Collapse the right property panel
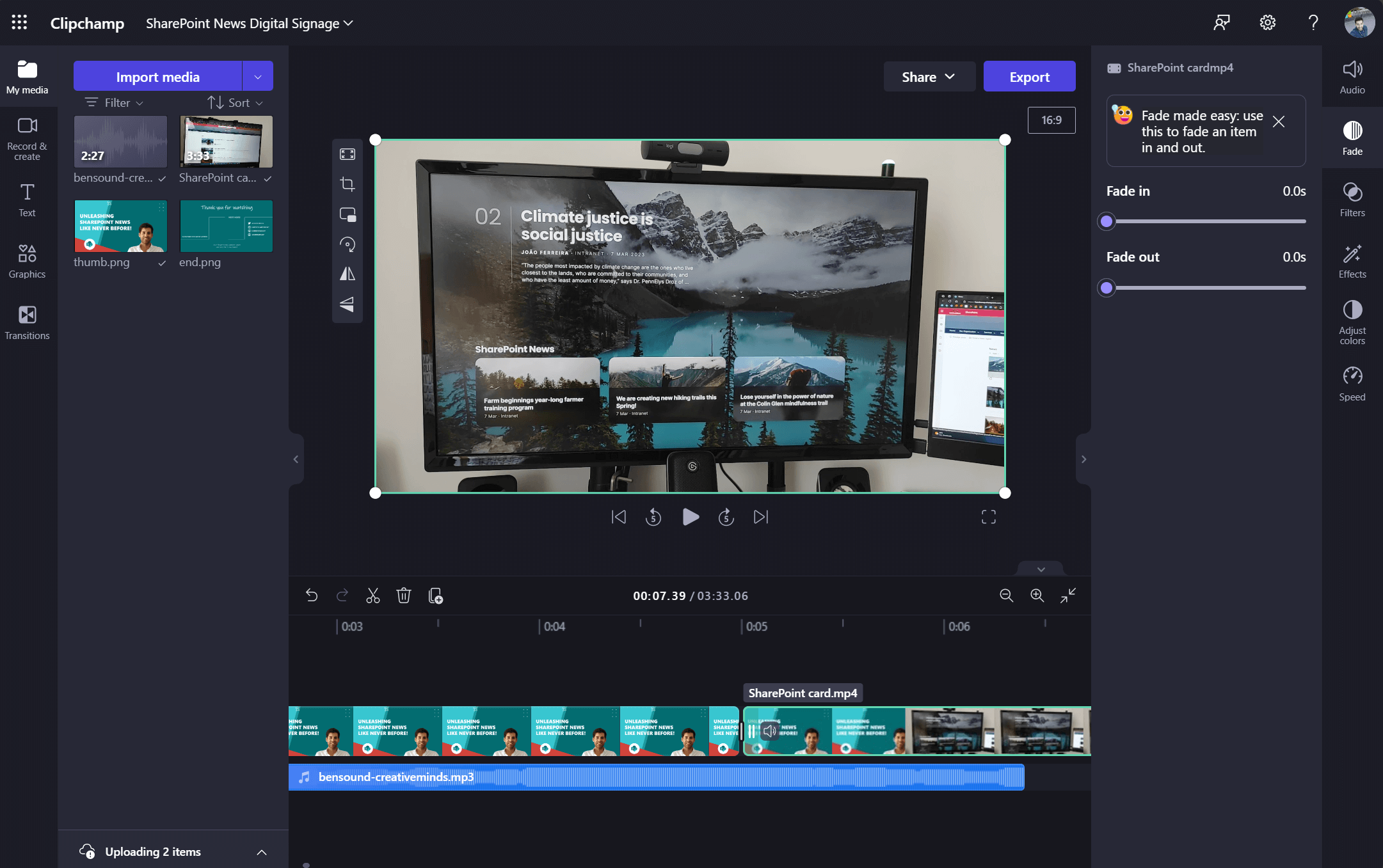 (x=1083, y=459)
